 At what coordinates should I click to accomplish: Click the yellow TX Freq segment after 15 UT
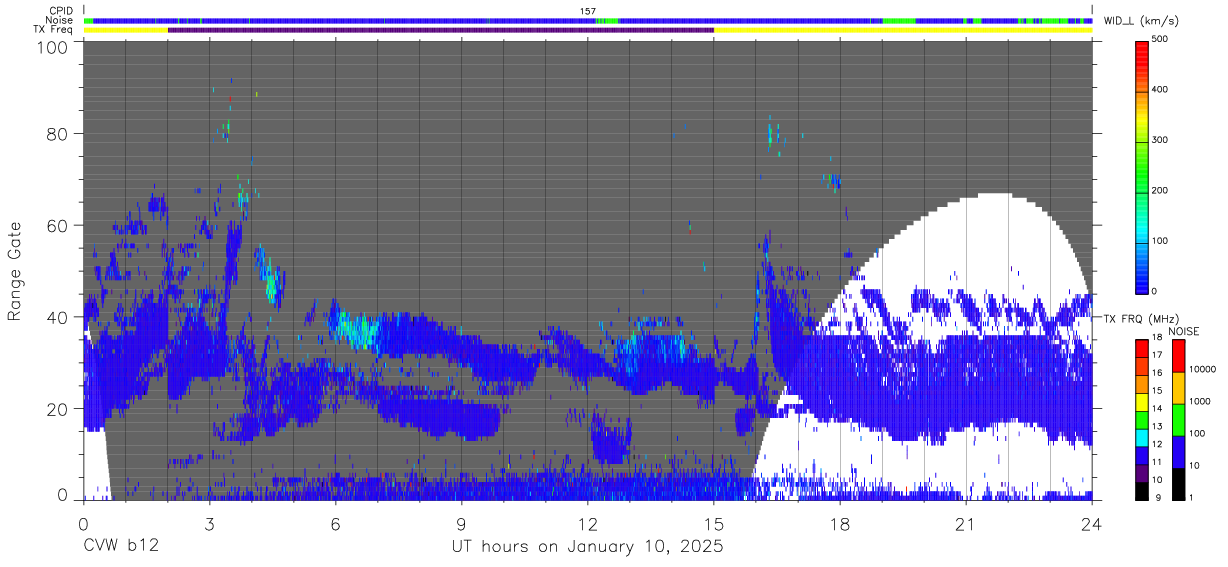click(x=903, y=30)
